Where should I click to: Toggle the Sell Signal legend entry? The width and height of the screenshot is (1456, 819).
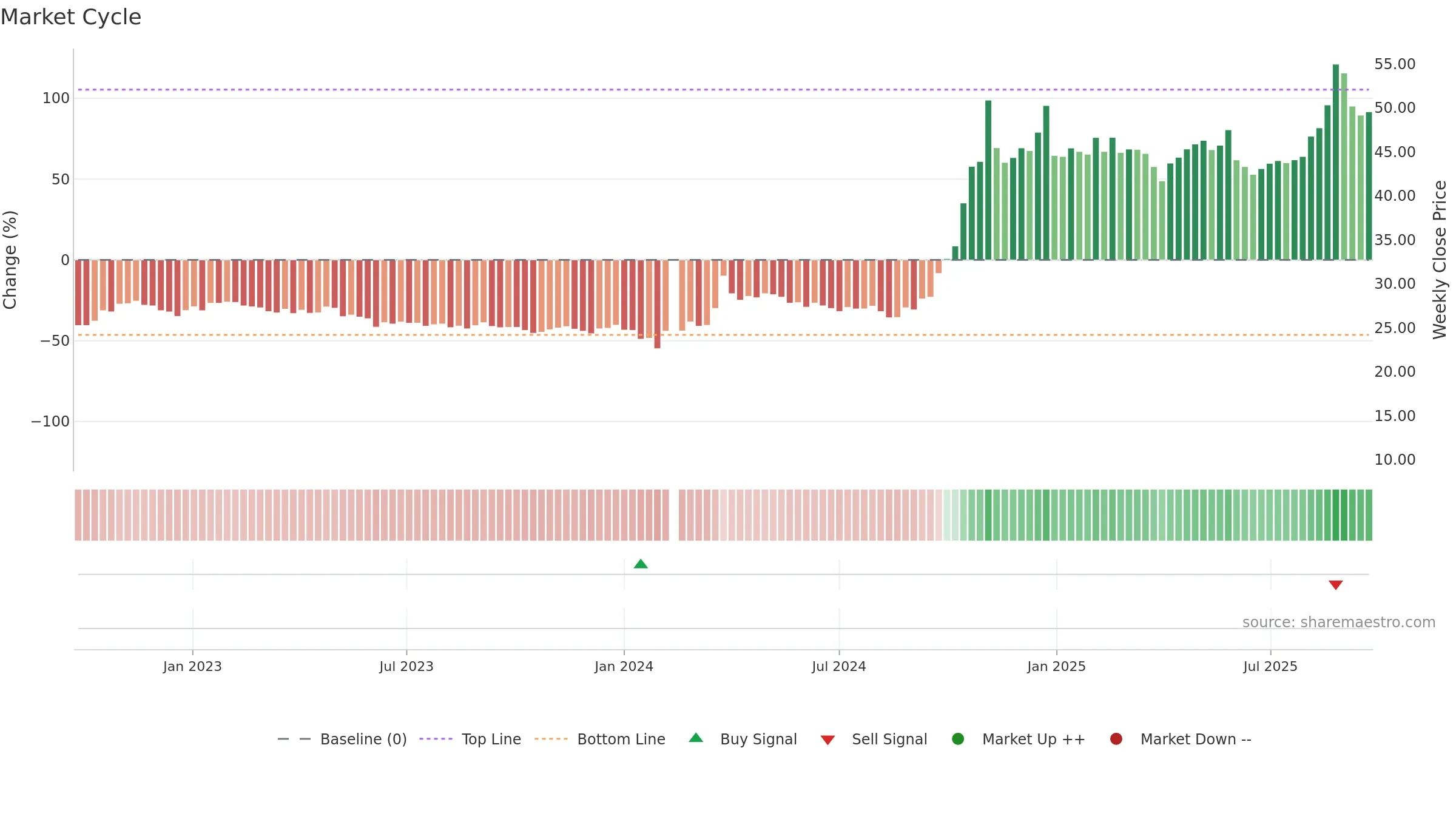pos(874,739)
